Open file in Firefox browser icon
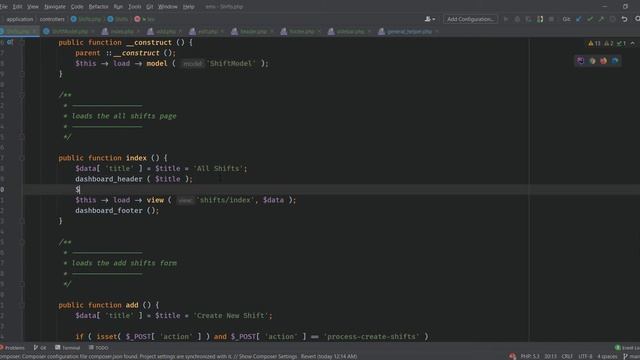640x360 pixels. coord(603,61)
